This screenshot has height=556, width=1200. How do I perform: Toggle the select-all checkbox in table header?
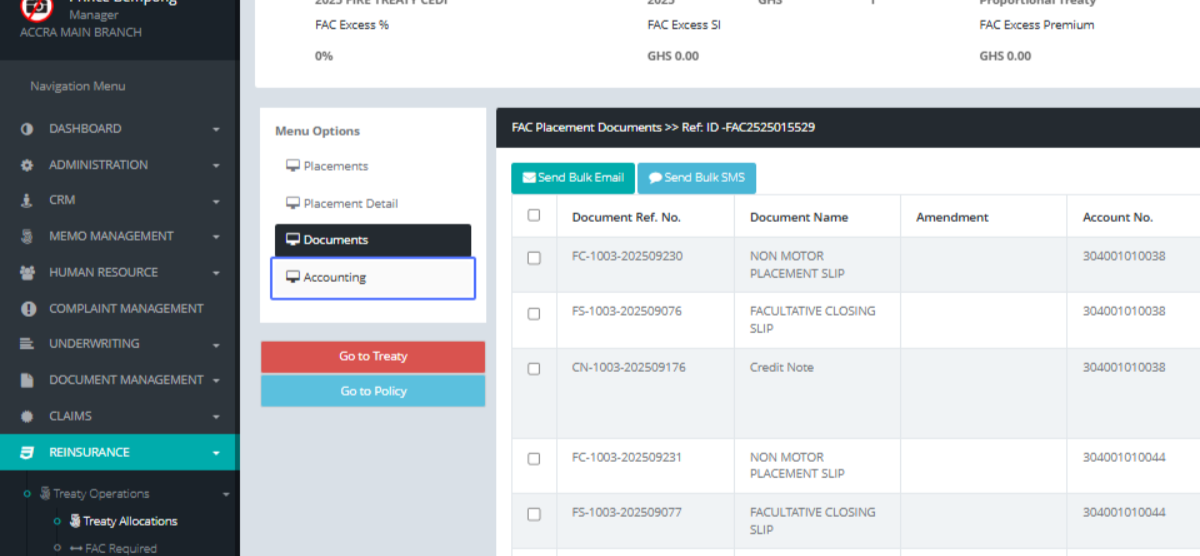pyautogui.click(x=534, y=215)
